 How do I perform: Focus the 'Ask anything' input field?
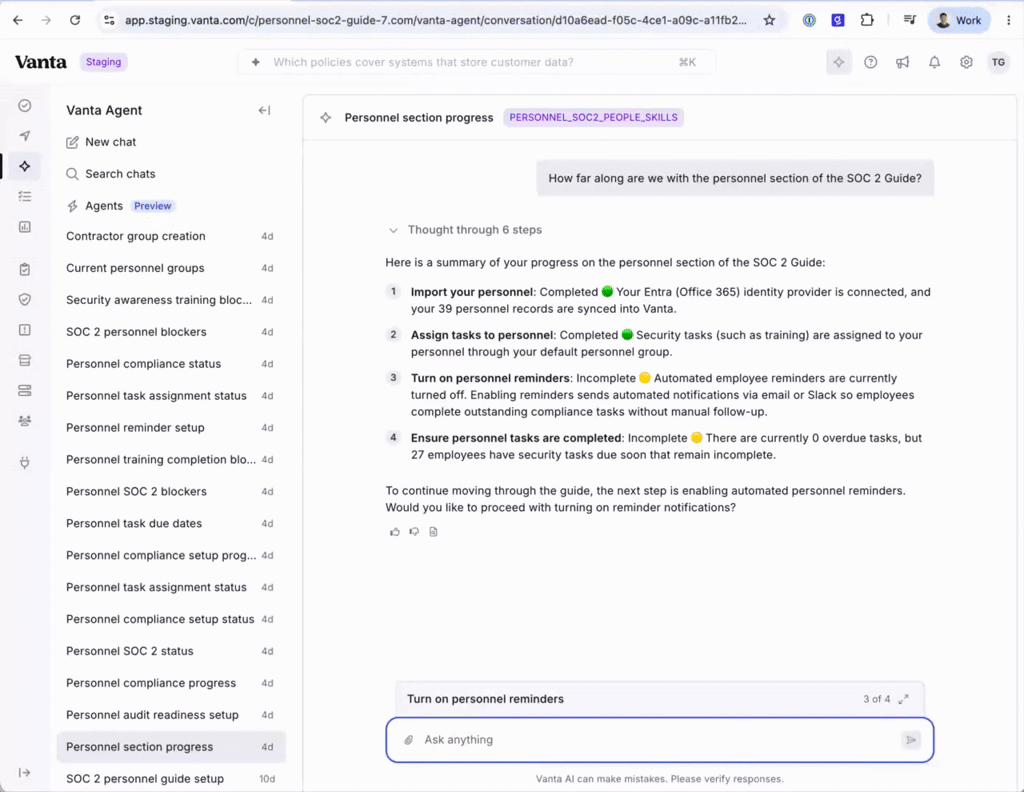tap(660, 740)
